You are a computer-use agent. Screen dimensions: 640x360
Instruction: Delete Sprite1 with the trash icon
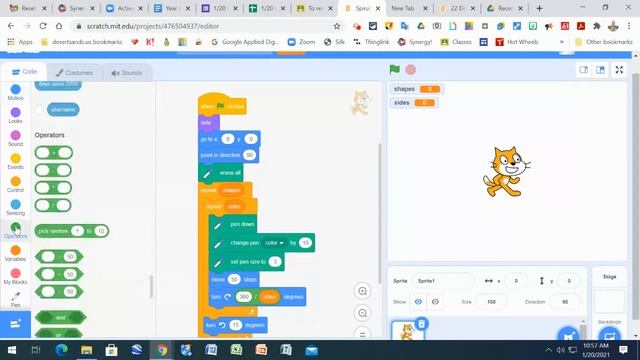[422, 324]
